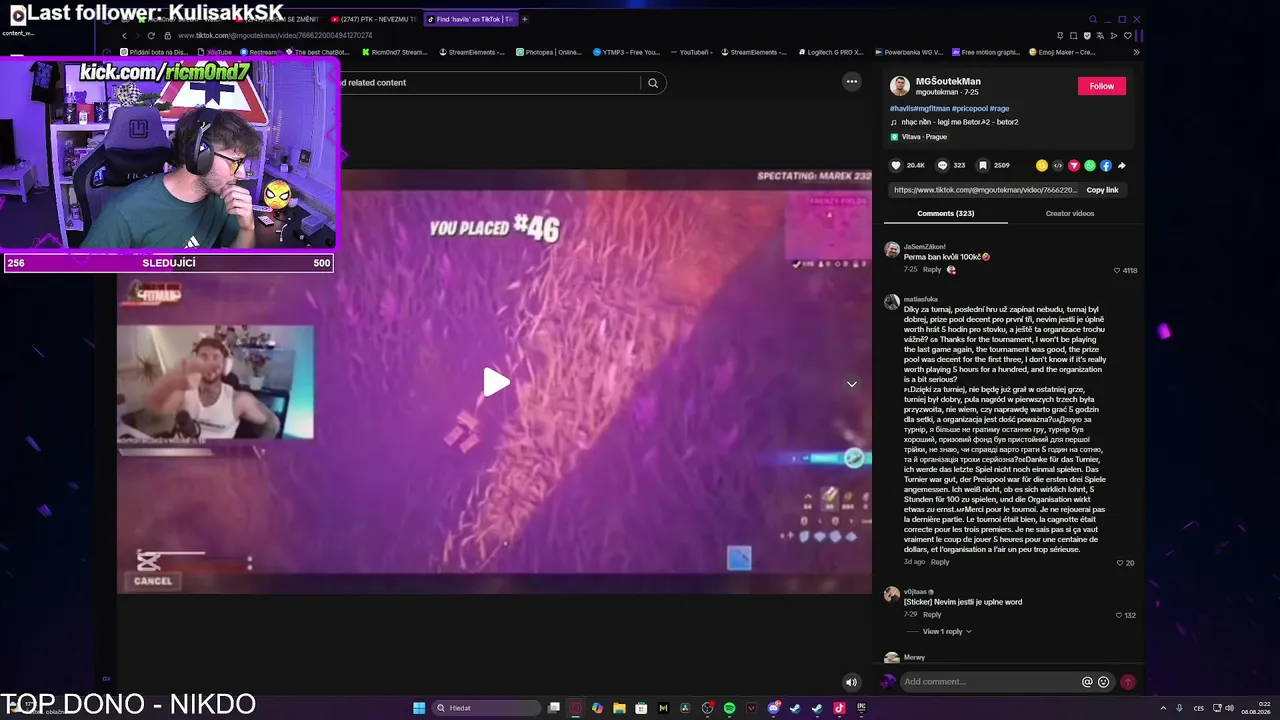Image resolution: width=1280 pixels, height=720 pixels.
Task: Open the video's three-dot more menu
Action: (x=852, y=82)
